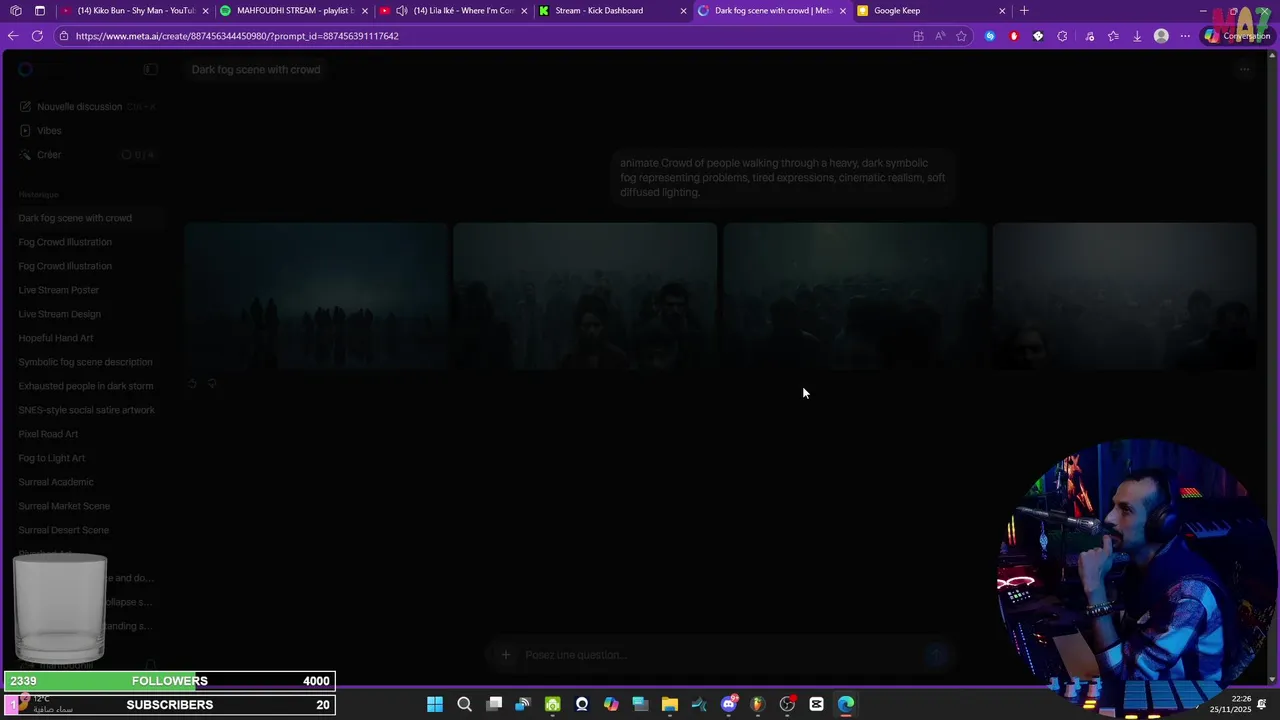Click the address bar URL
This screenshot has width=1280, height=720.
pos(237,36)
